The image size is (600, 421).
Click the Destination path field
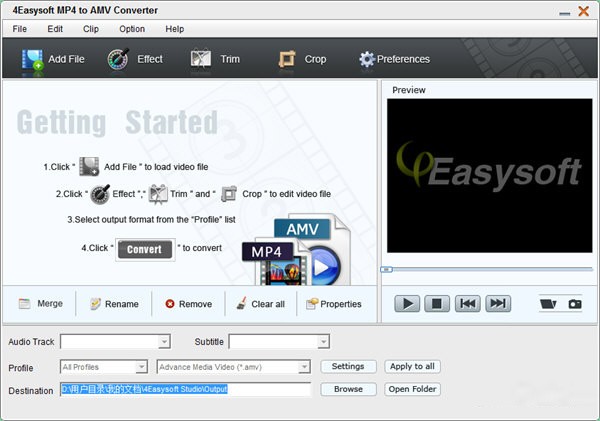pos(186,390)
